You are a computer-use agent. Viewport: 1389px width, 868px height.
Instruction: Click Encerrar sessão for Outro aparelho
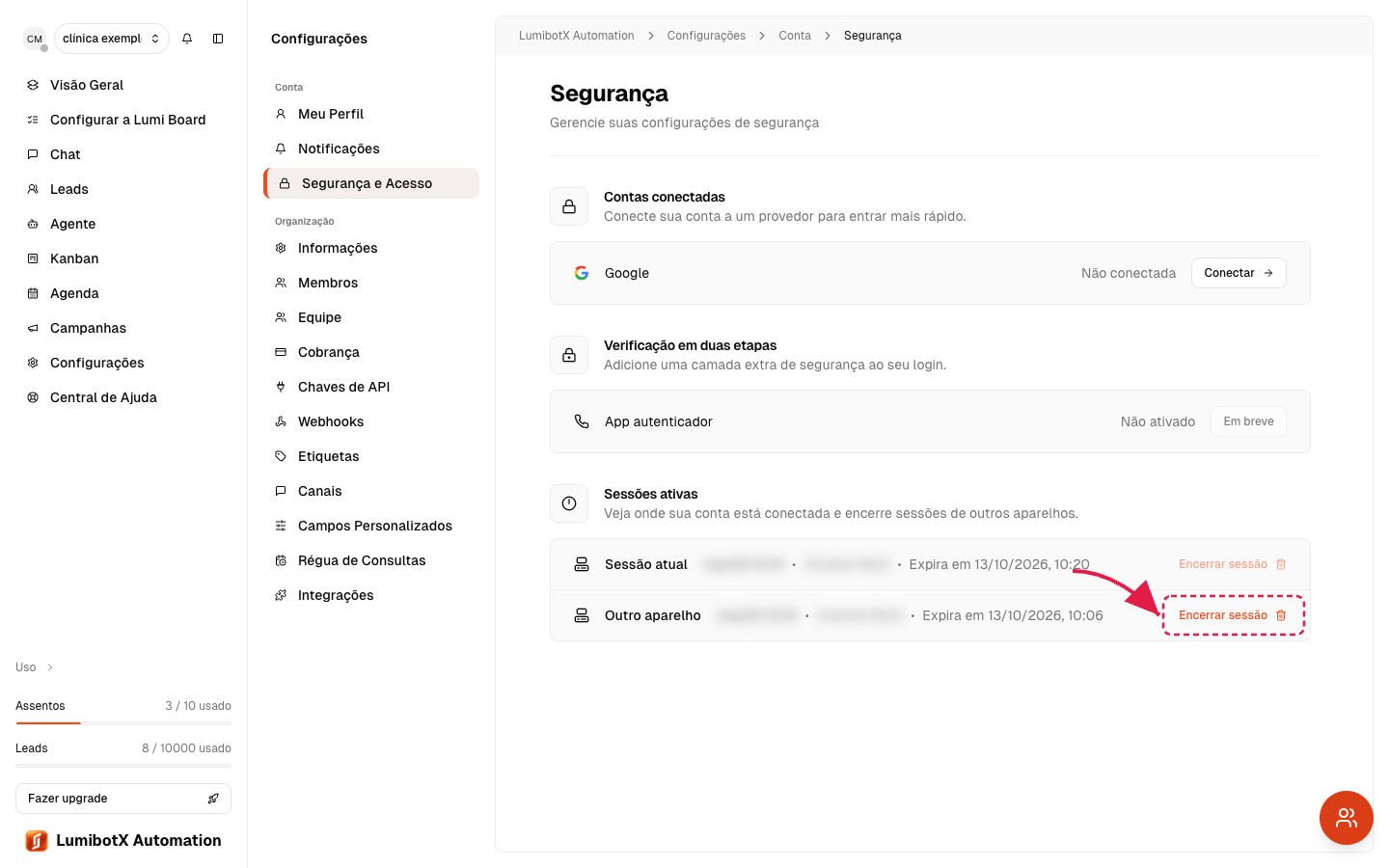point(1233,615)
